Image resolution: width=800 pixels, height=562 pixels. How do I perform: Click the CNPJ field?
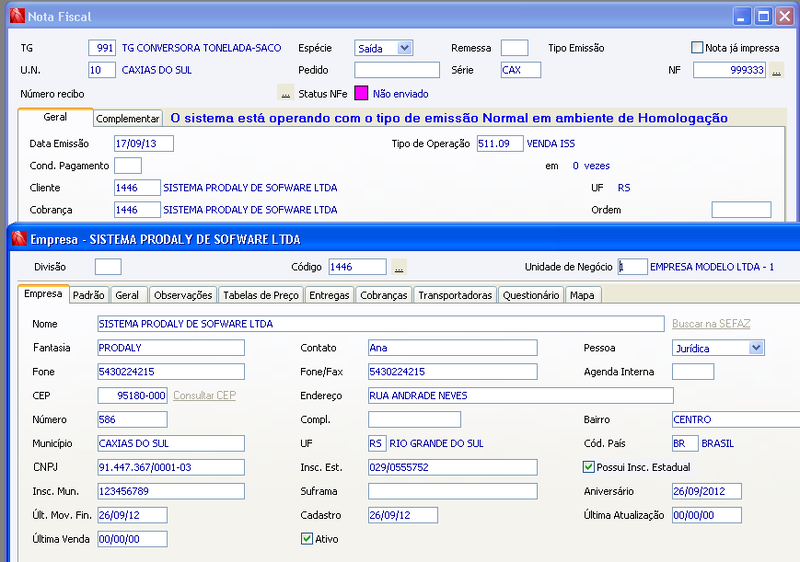171,467
